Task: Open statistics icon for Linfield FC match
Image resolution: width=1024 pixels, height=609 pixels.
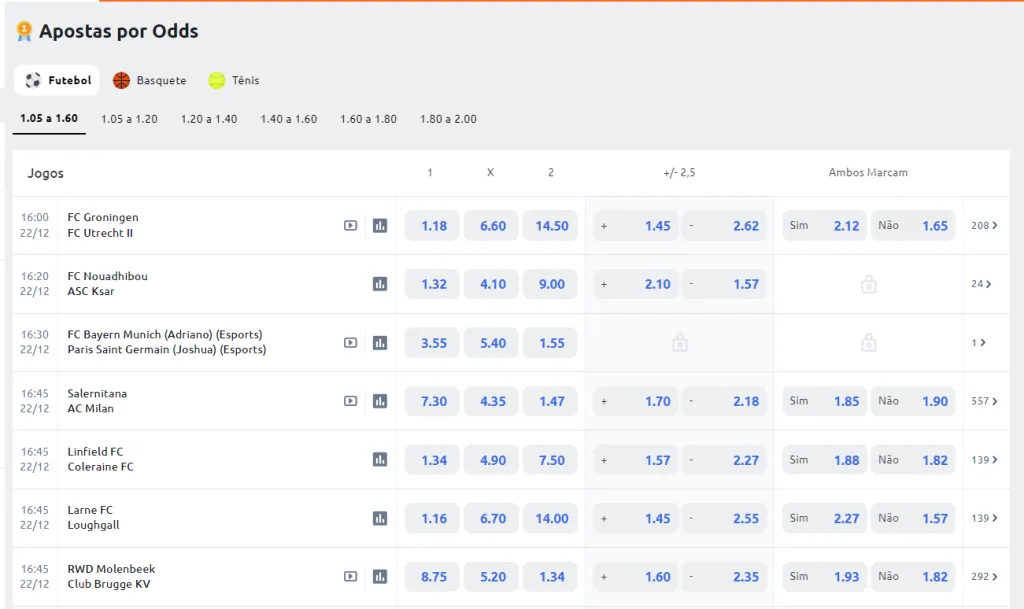Action: coord(380,460)
